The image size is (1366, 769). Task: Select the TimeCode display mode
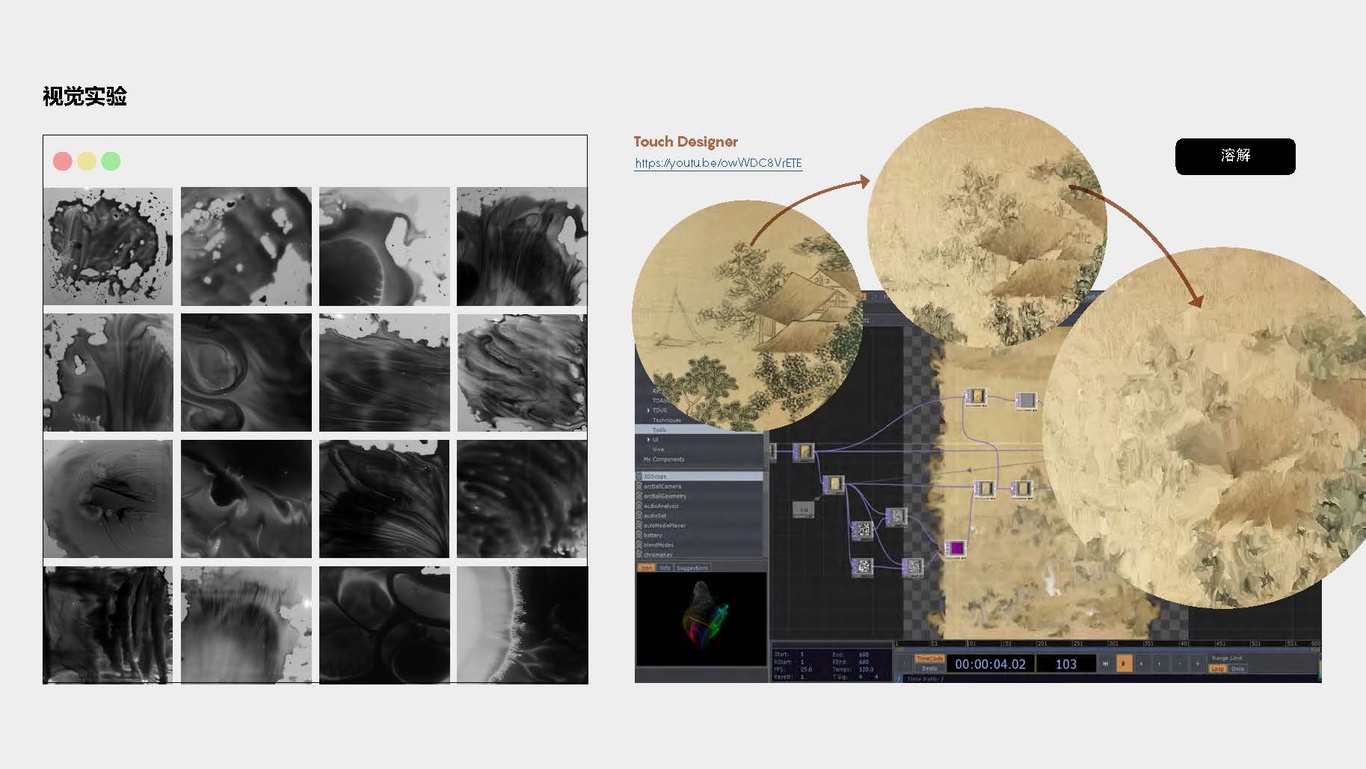coord(930,658)
